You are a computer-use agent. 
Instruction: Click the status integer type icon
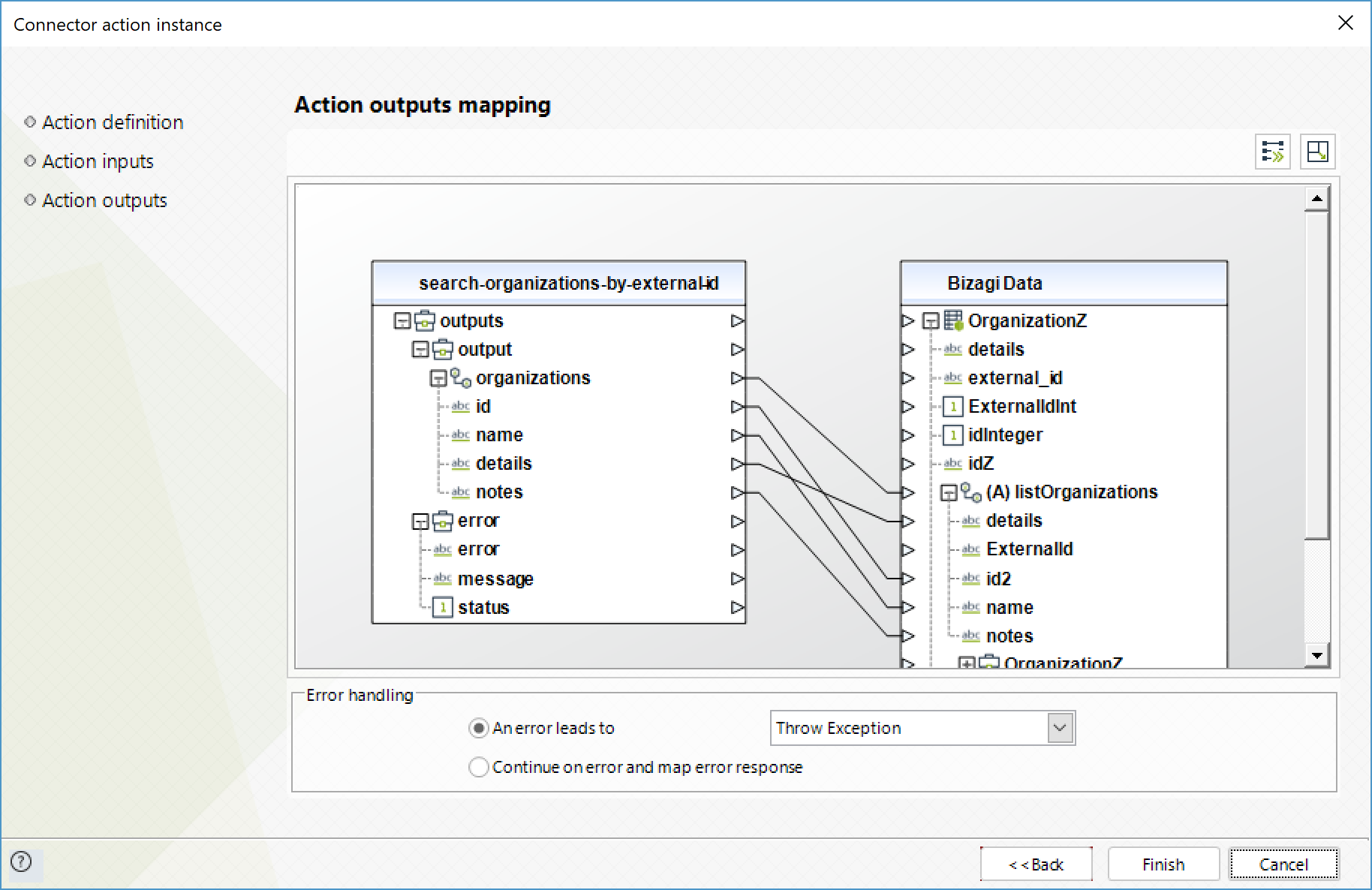443,608
